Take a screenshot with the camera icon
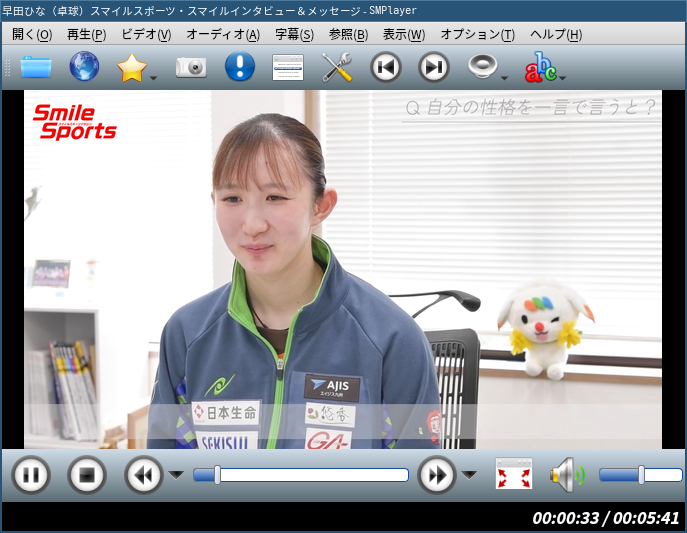 (x=191, y=67)
